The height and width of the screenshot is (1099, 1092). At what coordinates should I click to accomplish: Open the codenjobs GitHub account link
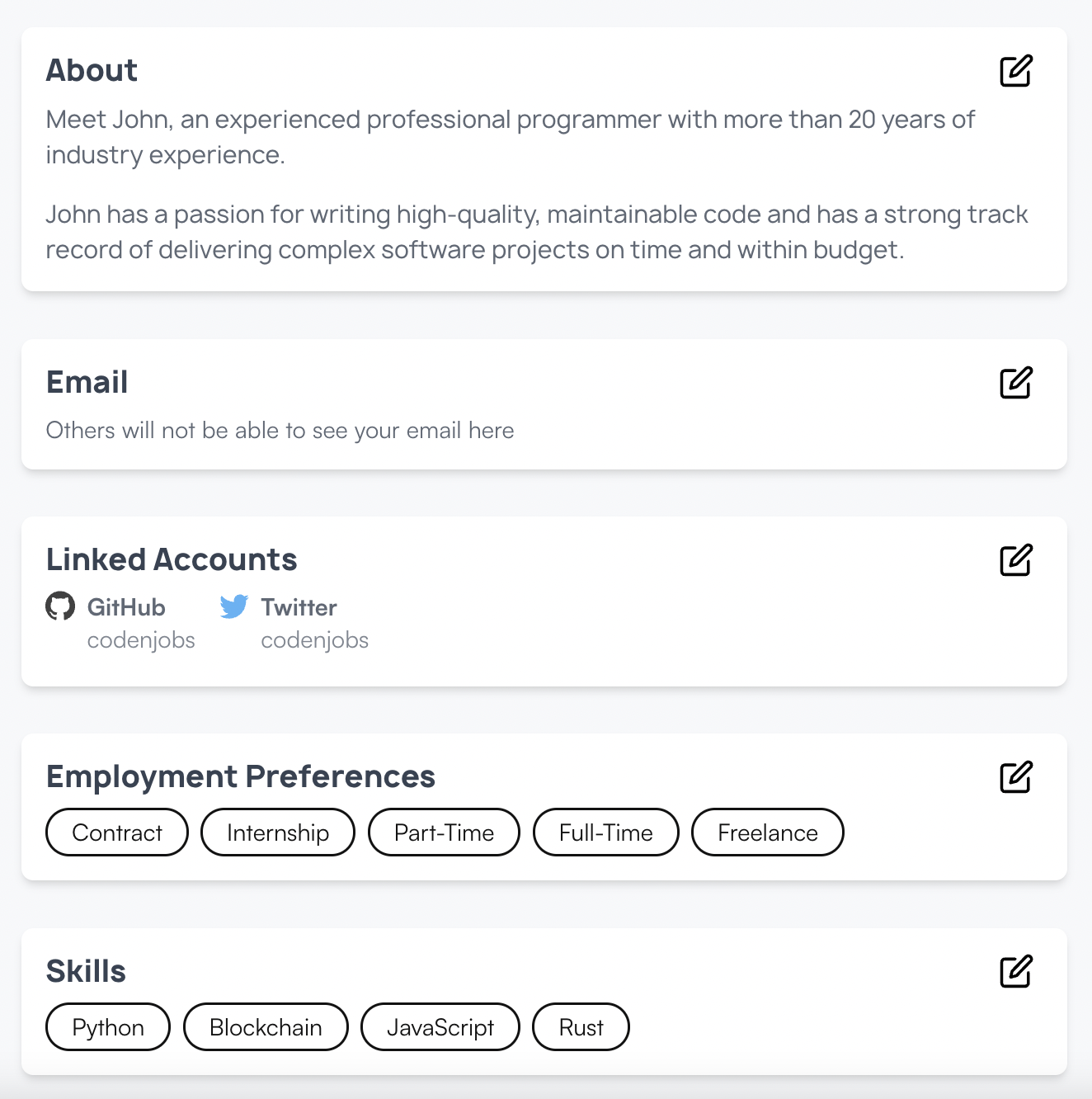click(141, 639)
